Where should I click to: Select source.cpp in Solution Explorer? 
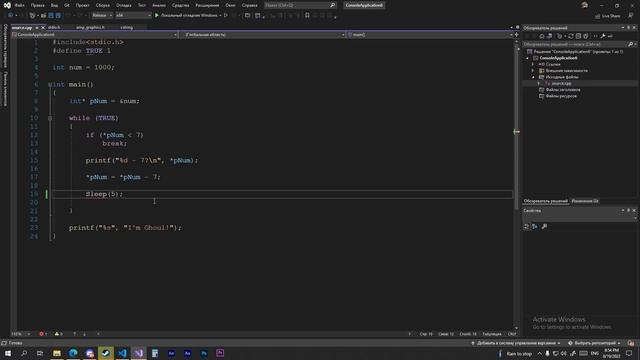561,83
